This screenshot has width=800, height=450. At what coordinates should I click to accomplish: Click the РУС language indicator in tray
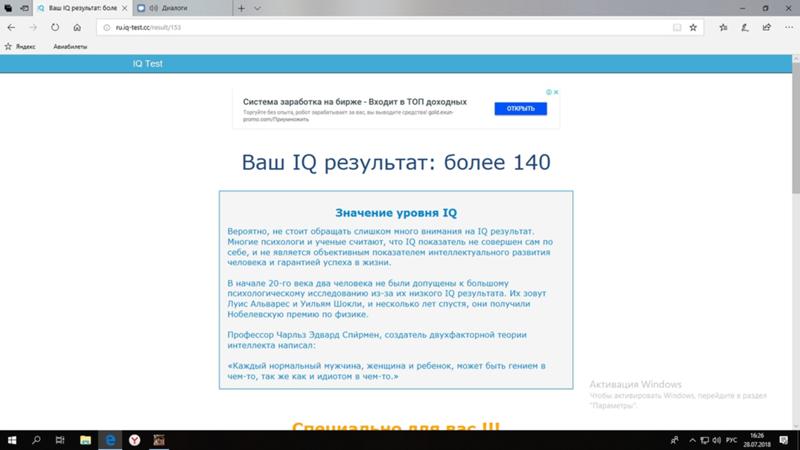pyautogui.click(x=732, y=439)
